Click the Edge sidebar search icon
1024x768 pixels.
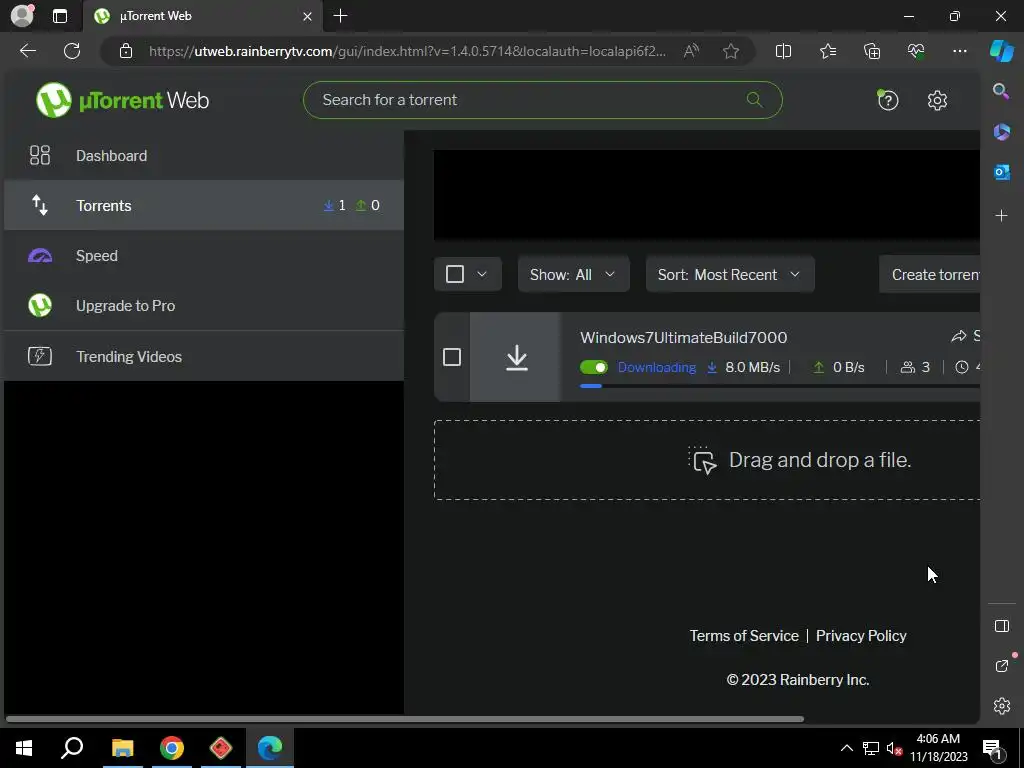[1001, 91]
